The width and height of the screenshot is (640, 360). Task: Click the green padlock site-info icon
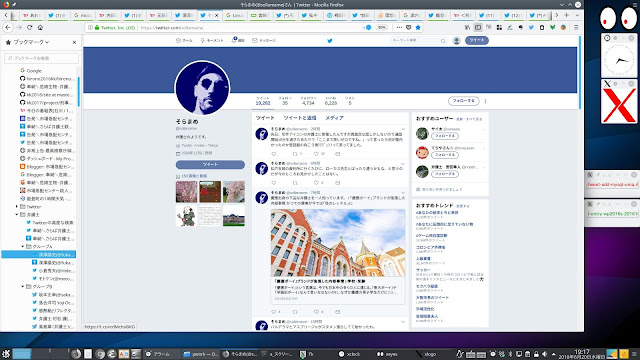pos(97,28)
